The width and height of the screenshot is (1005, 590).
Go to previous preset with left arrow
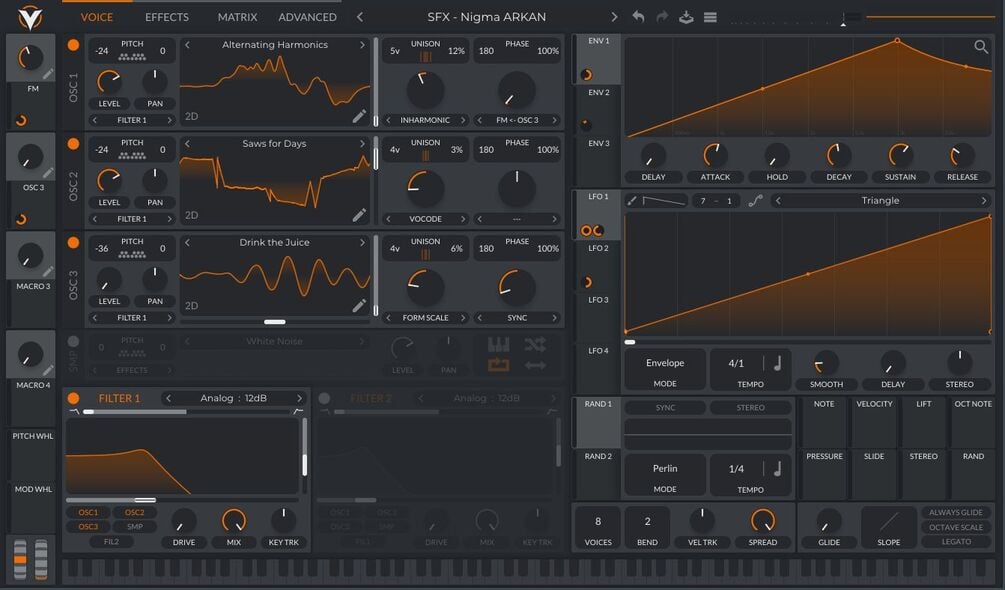coord(360,17)
